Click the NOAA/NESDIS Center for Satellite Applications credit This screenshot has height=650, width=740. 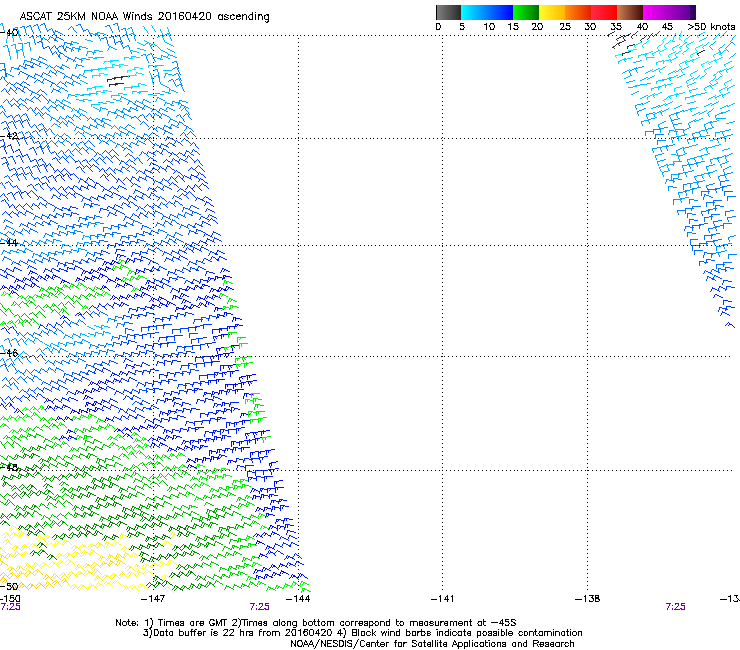pyautogui.click(x=432, y=644)
